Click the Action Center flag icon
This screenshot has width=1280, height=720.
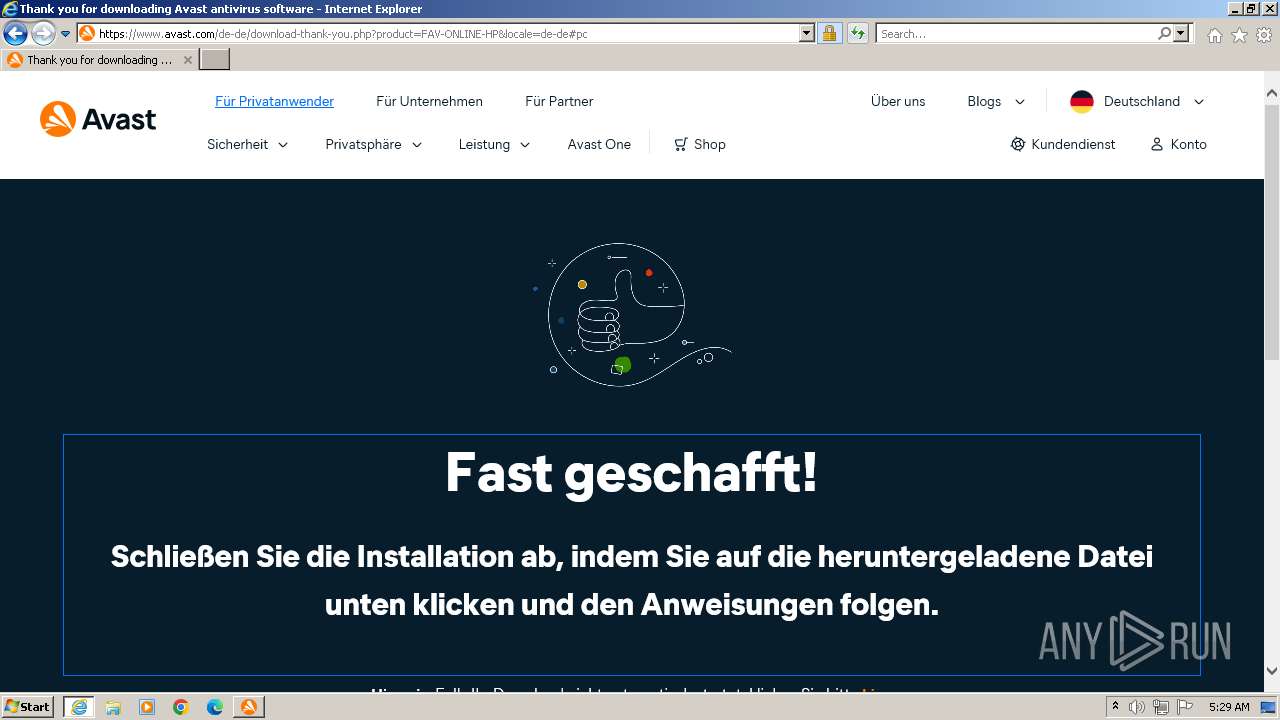pos(1183,707)
